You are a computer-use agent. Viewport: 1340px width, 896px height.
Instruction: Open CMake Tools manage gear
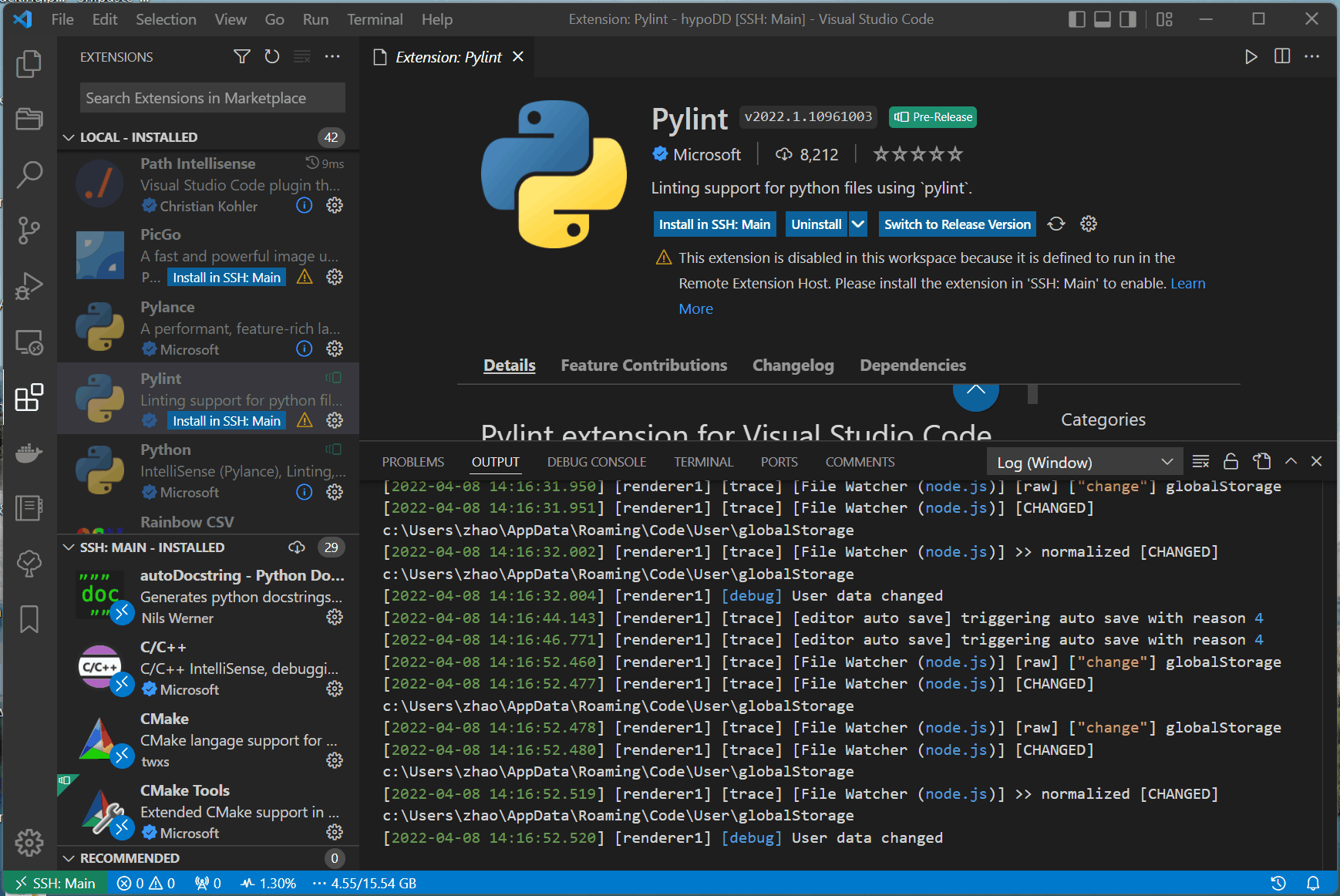tap(335, 832)
